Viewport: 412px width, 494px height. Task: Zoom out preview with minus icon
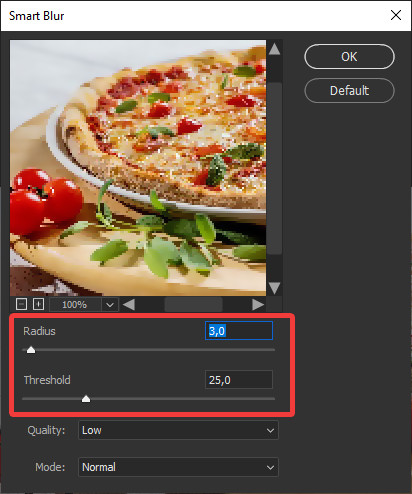[x=21, y=304]
